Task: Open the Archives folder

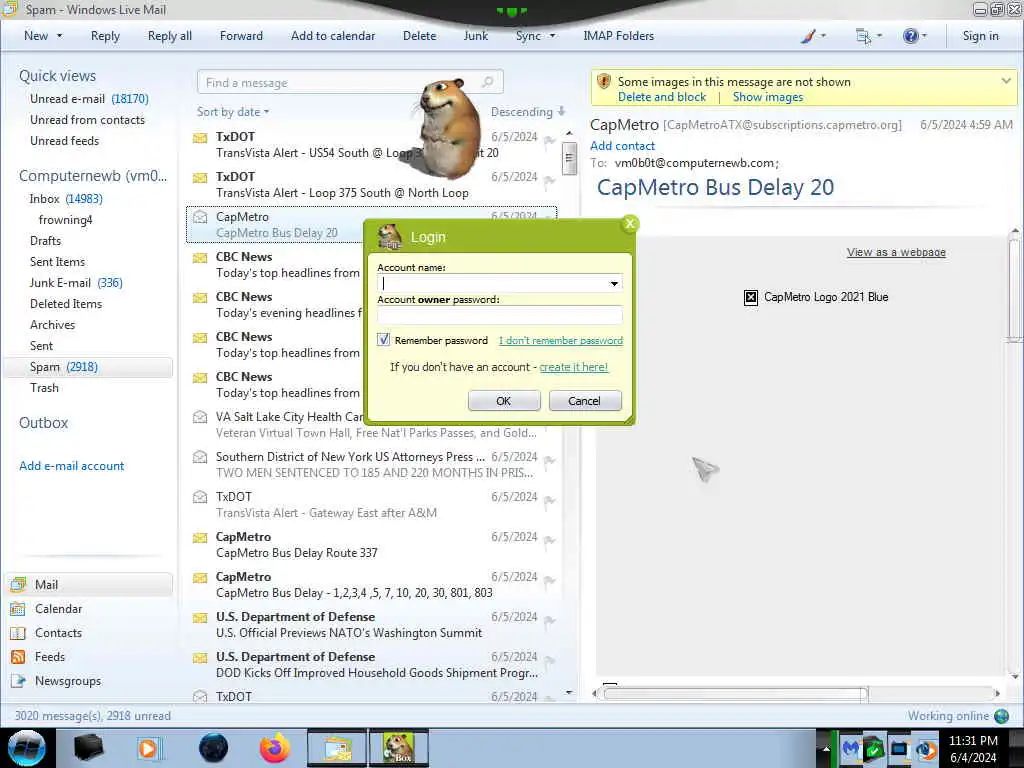Action: pos(52,325)
